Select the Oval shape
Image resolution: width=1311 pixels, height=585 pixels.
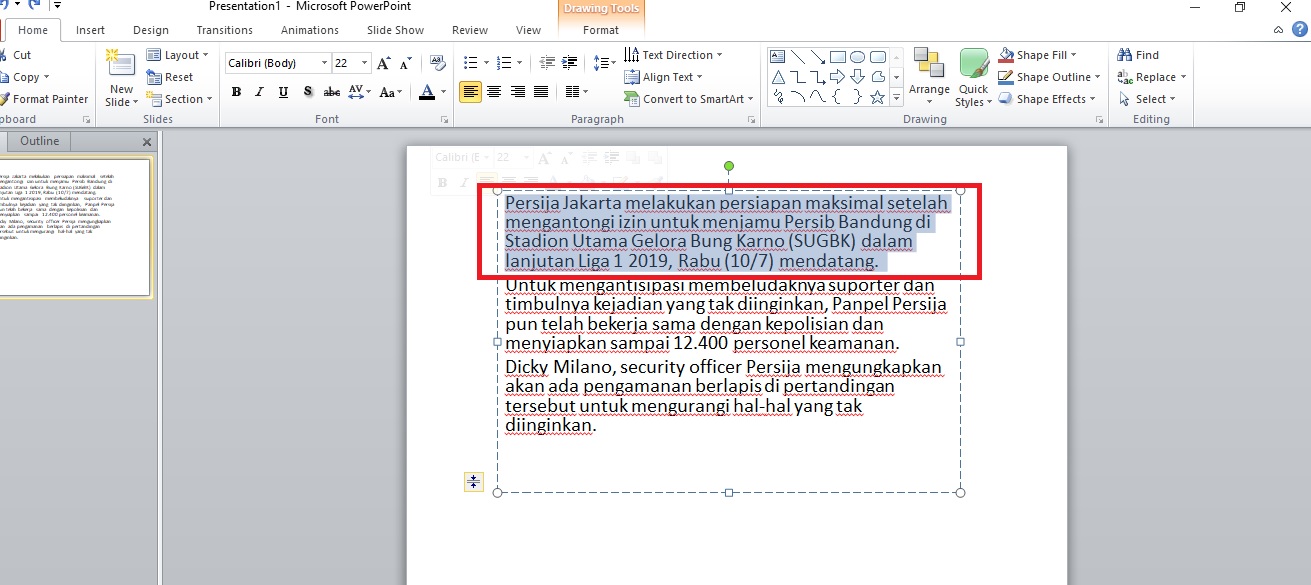858,57
